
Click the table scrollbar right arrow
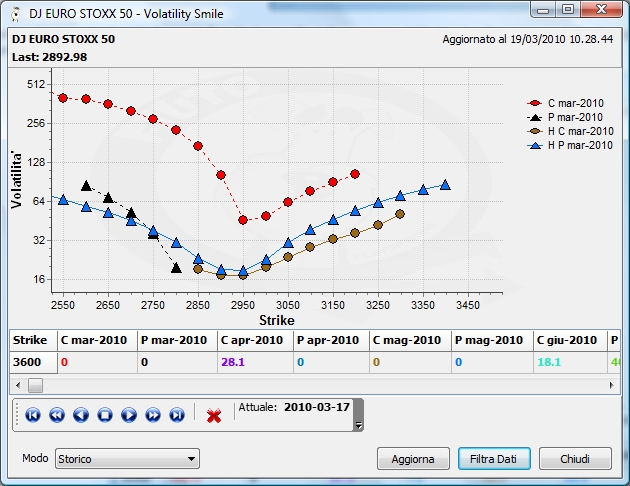coord(612,386)
